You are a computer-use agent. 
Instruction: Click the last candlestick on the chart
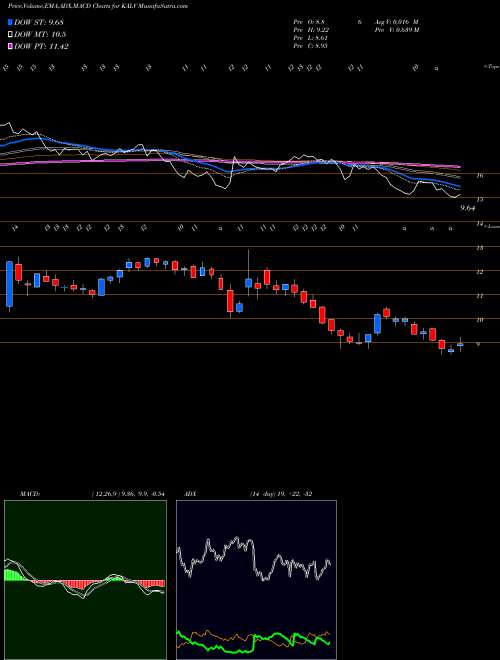coord(460,344)
